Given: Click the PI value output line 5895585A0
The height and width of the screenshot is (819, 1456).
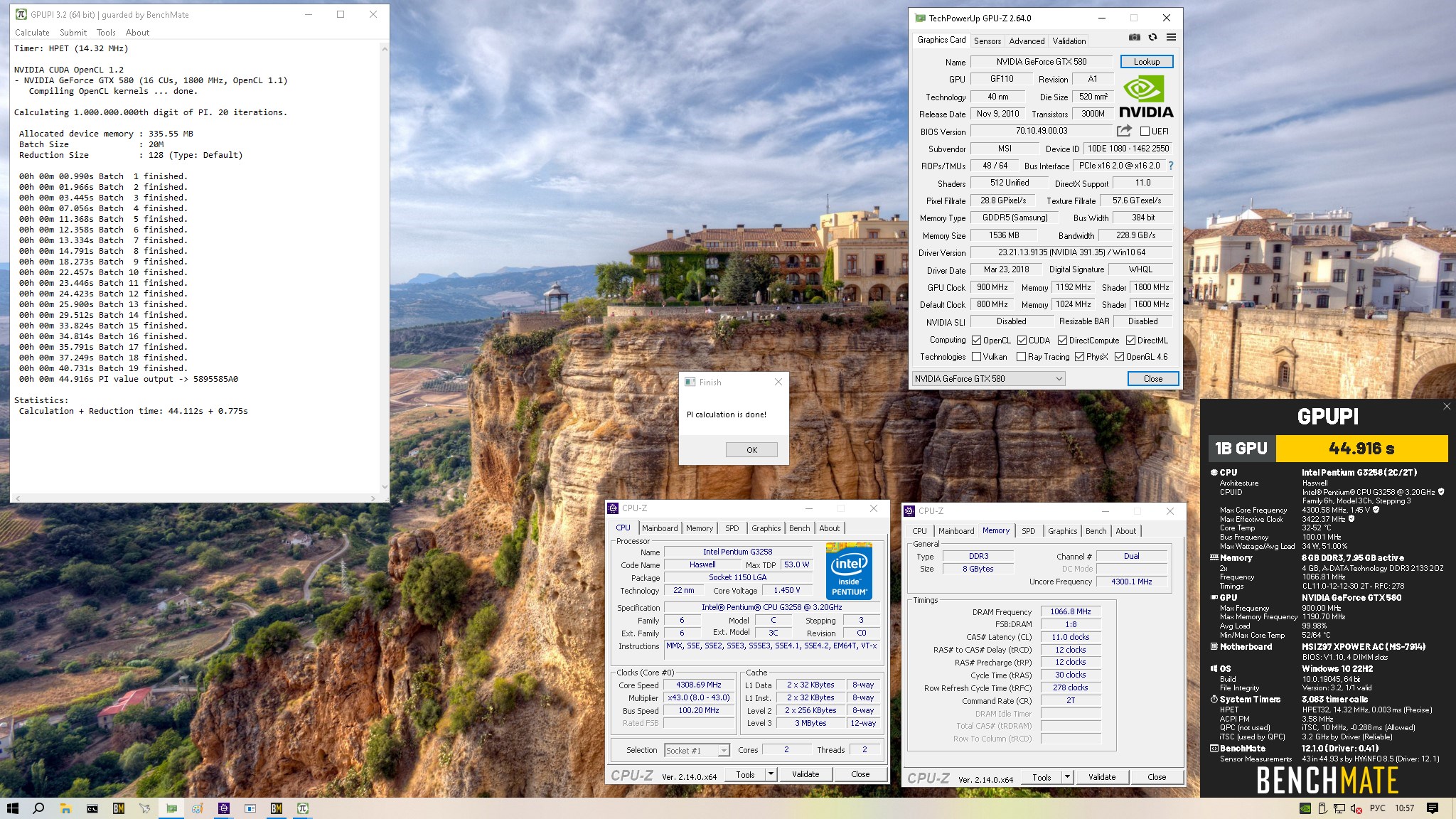Looking at the screenshot, I should click(128, 379).
